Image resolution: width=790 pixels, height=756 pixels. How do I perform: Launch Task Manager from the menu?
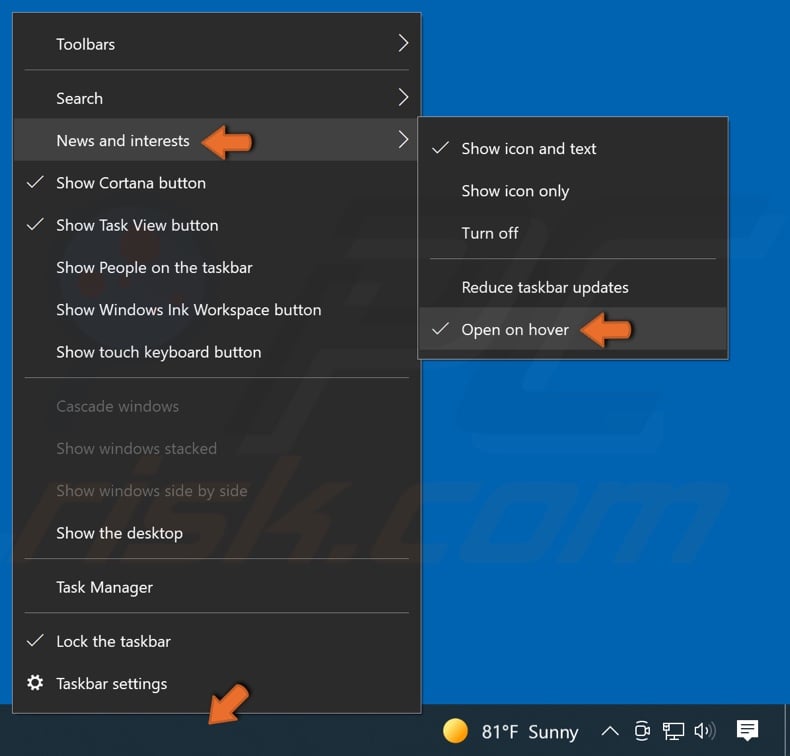click(x=217, y=587)
